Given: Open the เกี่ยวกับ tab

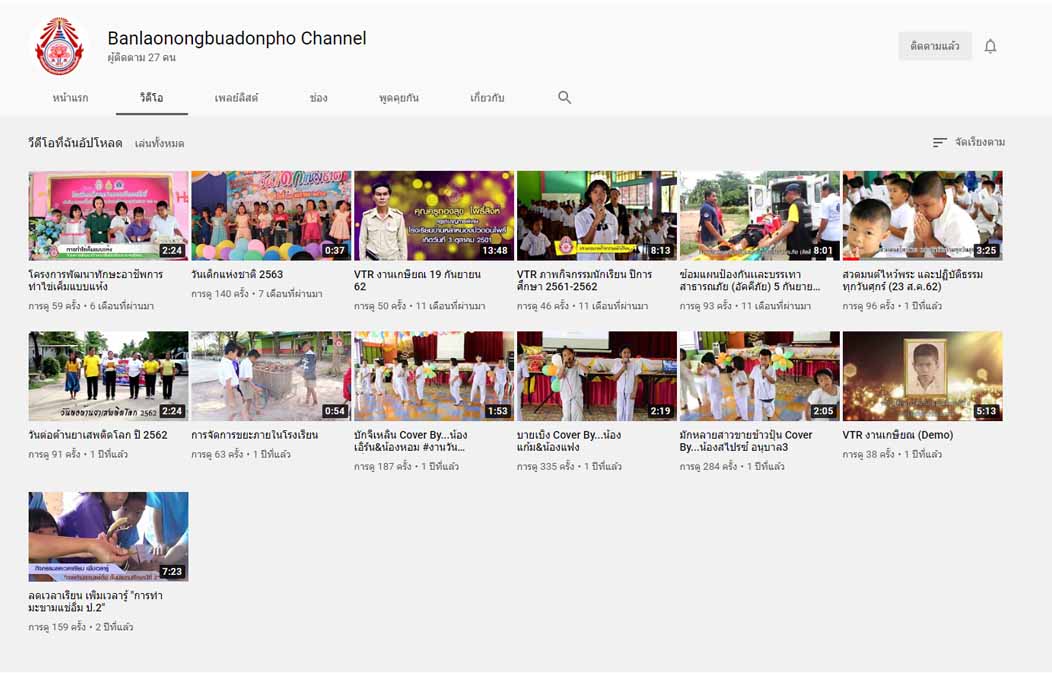Looking at the screenshot, I should click(487, 98).
